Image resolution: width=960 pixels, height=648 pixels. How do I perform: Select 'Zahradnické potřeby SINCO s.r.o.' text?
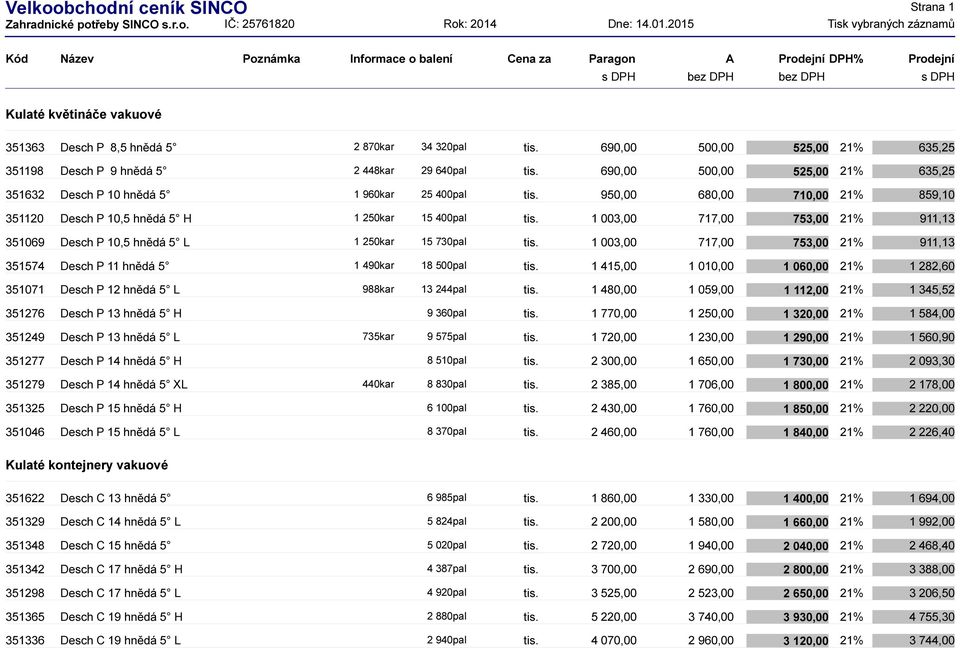[97, 24]
